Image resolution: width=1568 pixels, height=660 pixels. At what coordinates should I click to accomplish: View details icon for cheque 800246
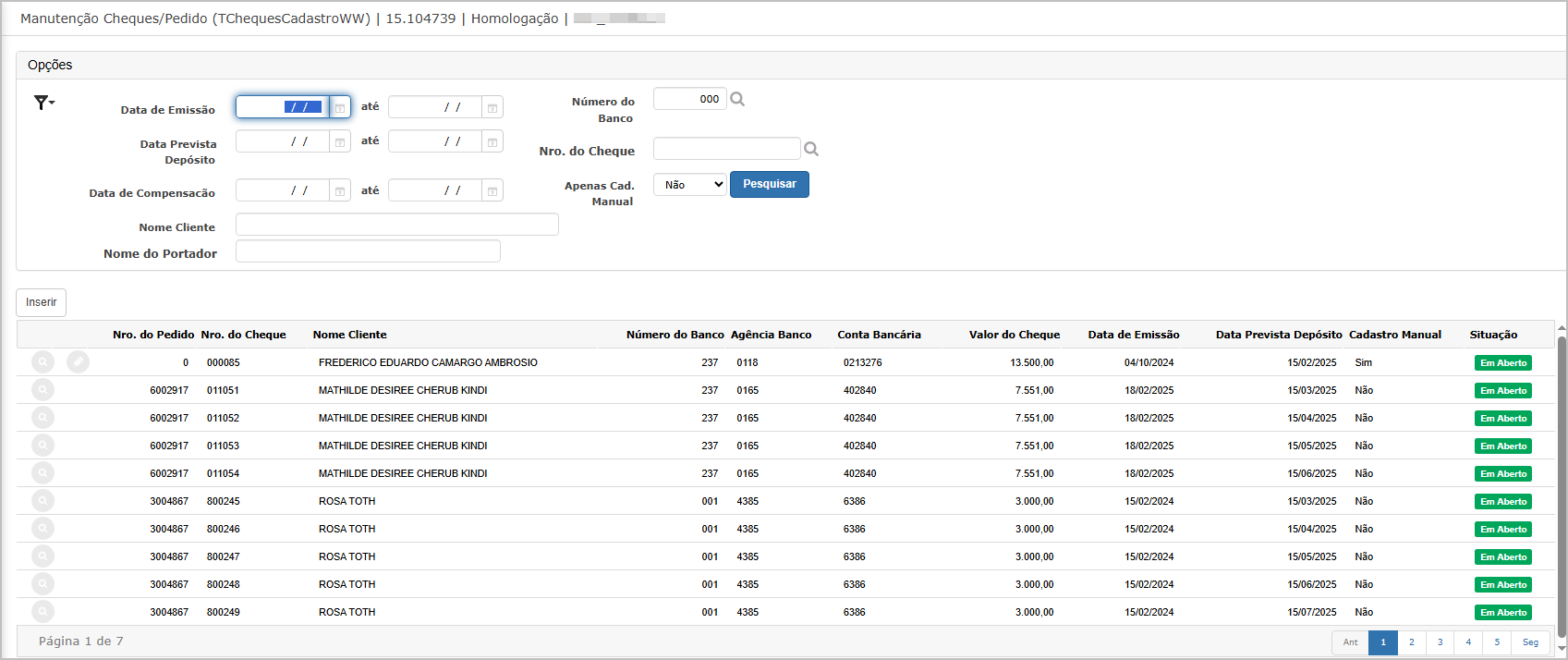point(43,529)
